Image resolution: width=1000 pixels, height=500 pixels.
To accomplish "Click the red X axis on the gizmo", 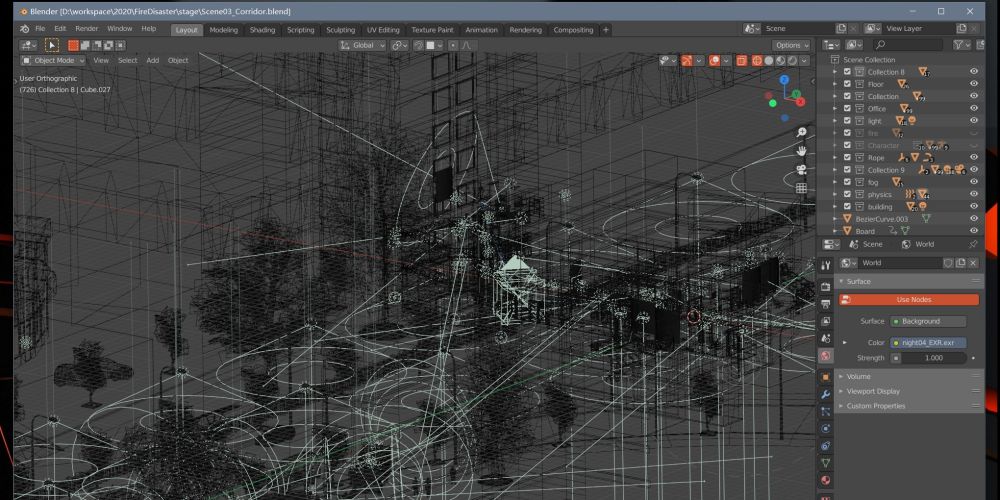I will 800,101.
